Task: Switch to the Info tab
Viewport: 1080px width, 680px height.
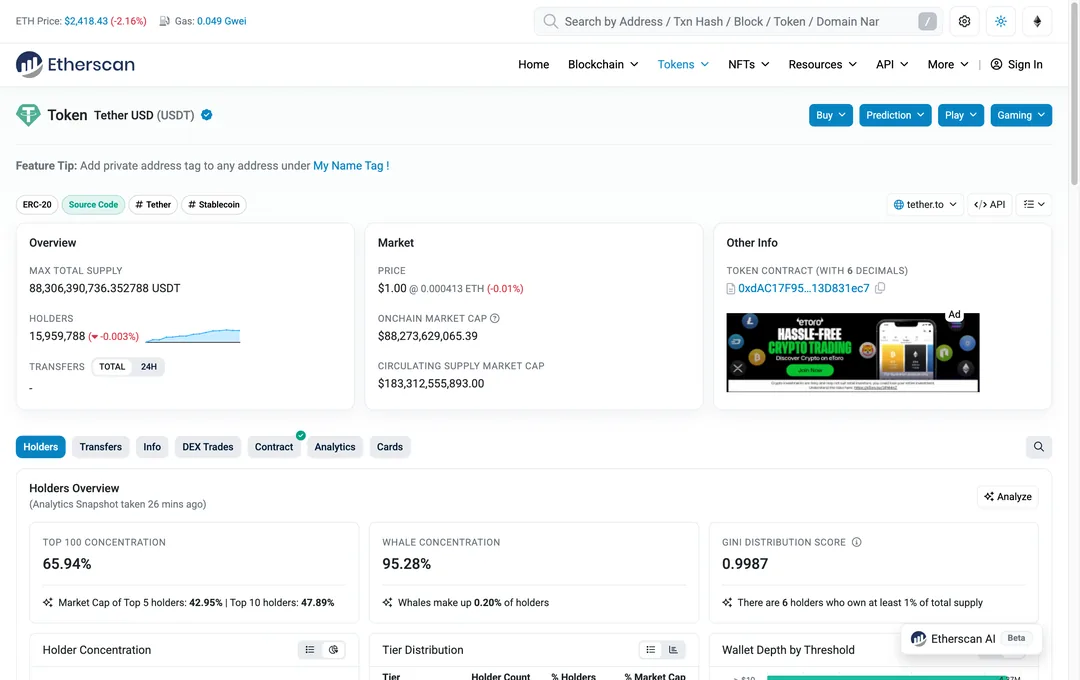Action: (152, 446)
